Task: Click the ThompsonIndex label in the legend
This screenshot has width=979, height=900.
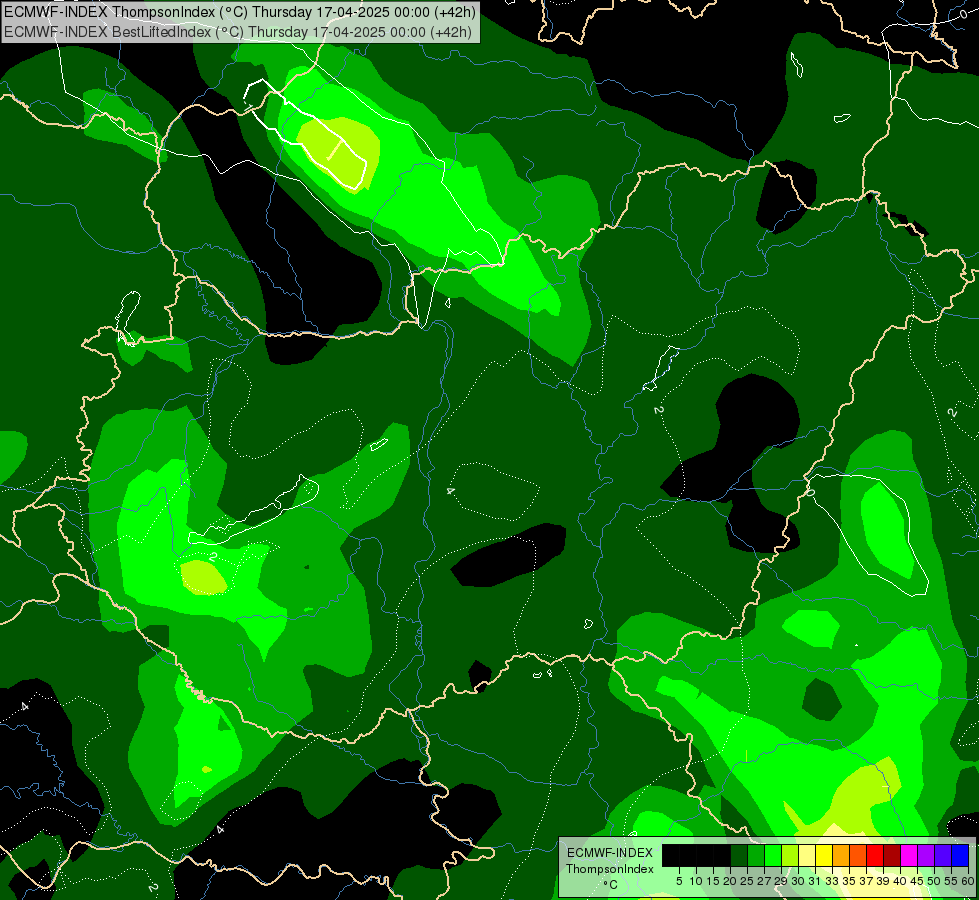Action: point(610,869)
